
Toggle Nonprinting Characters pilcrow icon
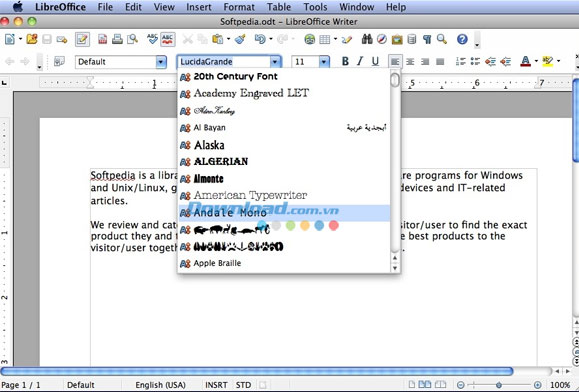point(427,39)
